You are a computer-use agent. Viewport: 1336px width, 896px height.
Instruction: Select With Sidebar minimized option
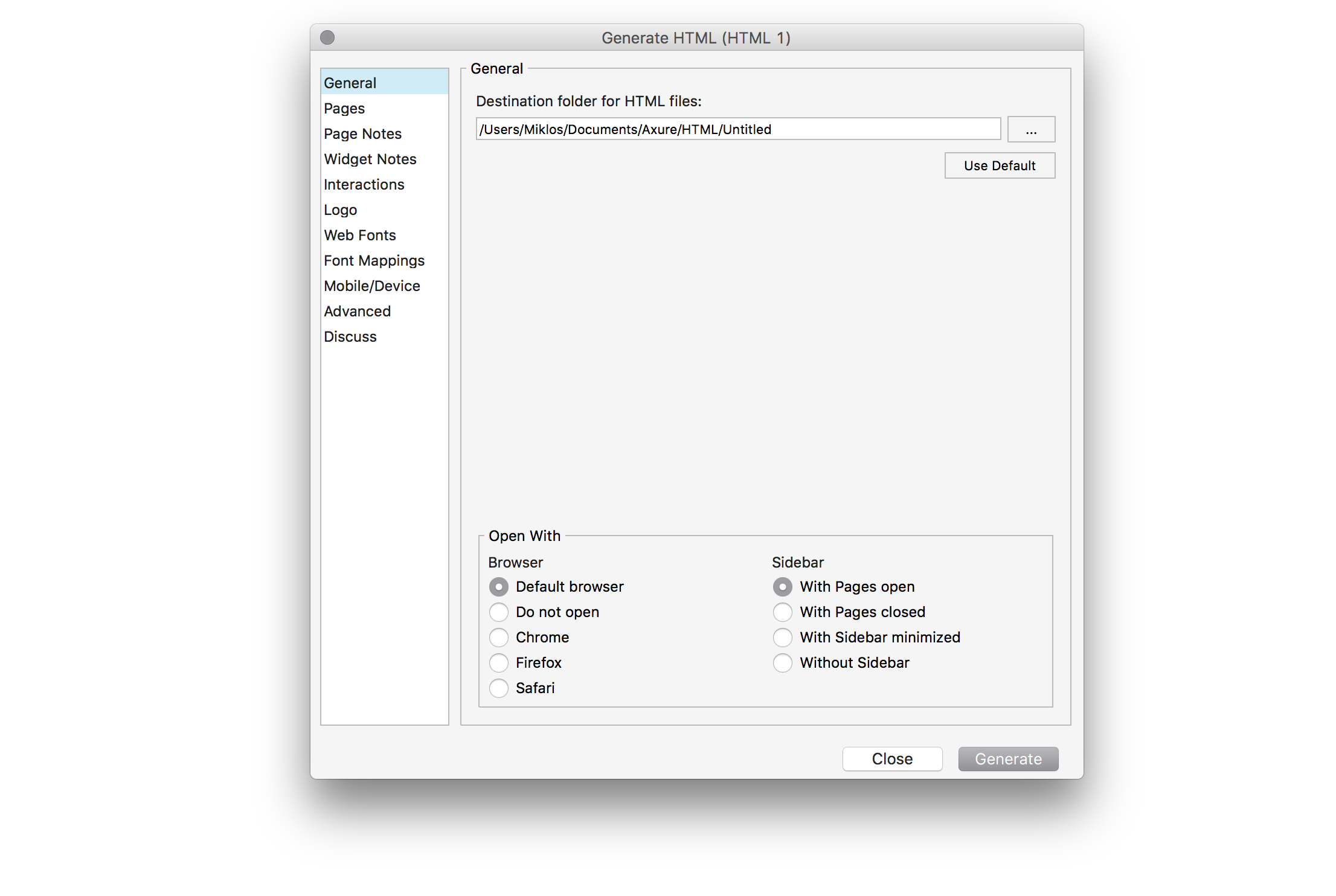click(783, 636)
